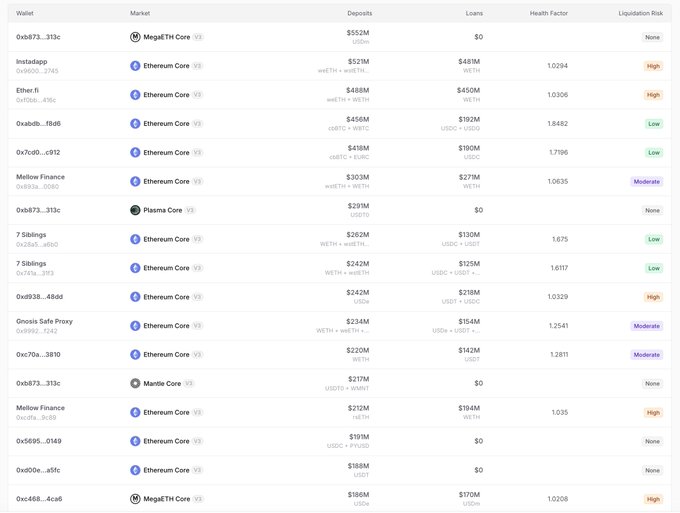Screen dimensions: 680x513
Task: Click the Ethereum logo in 7 Siblings $125M loans row
Action: [x=135, y=268]
